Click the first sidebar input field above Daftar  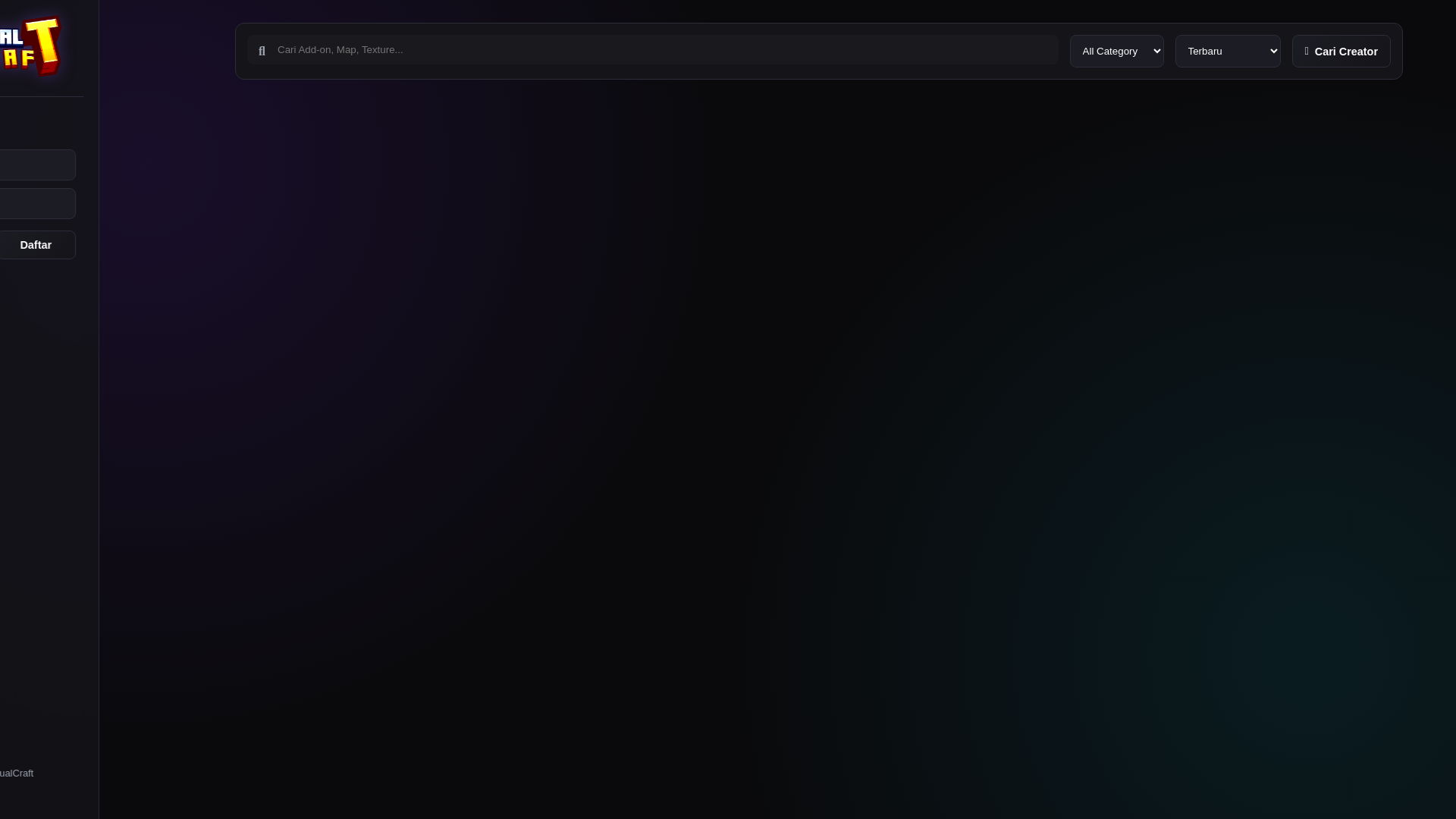pyautogui.click(x=36, y=165)
